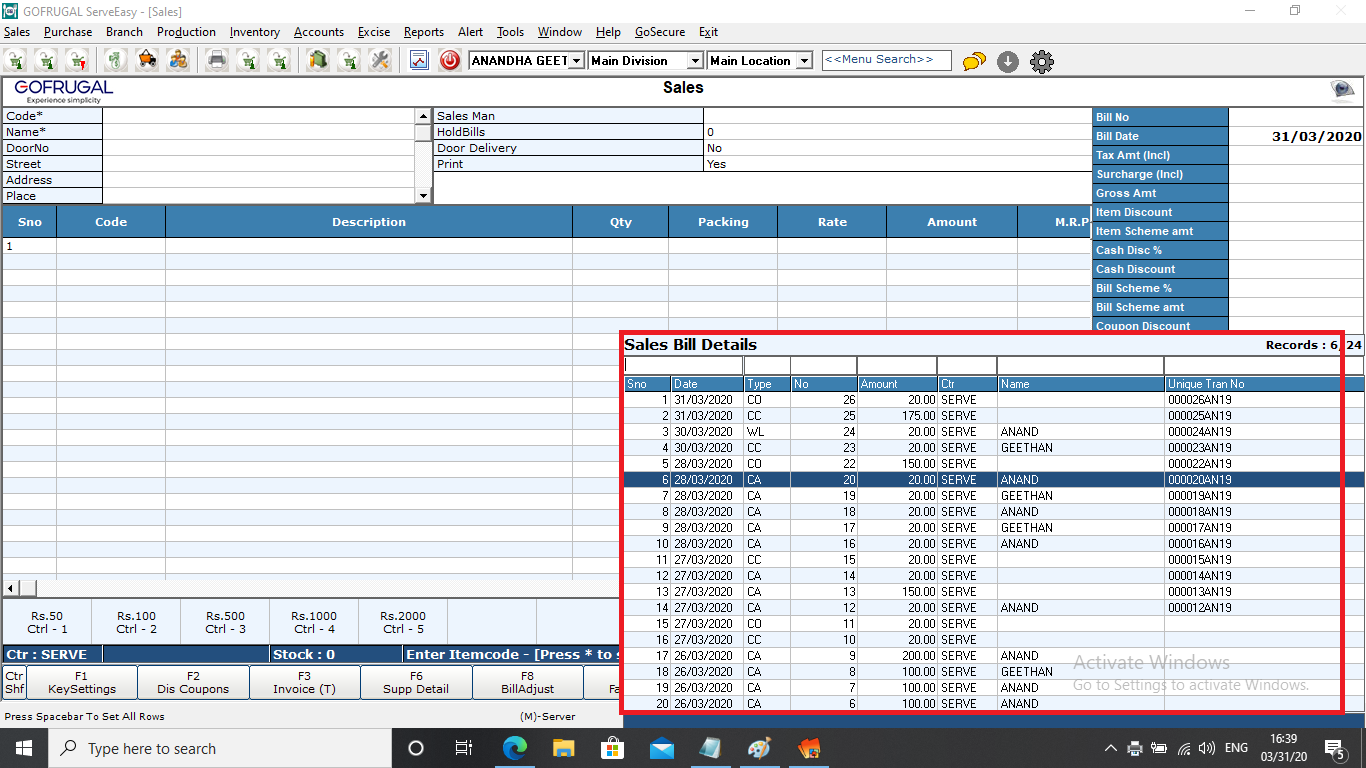Click the Rs.500 quick cash button
Screen dimensions: 1366x768
tap(225, 622)
